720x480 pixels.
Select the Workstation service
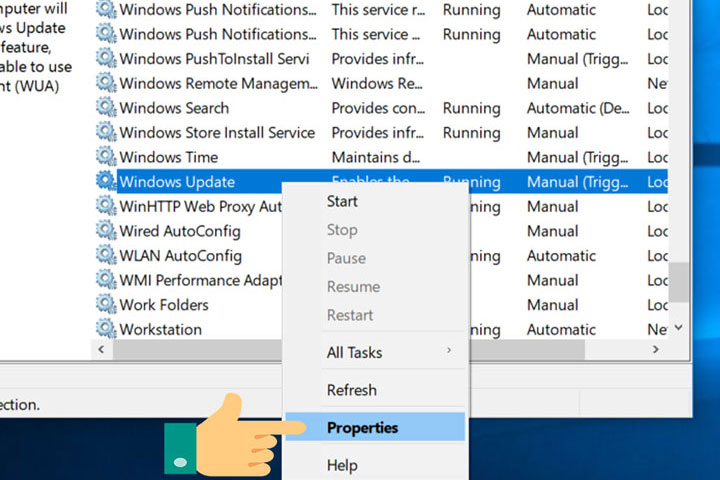click(x=161, y=329)
